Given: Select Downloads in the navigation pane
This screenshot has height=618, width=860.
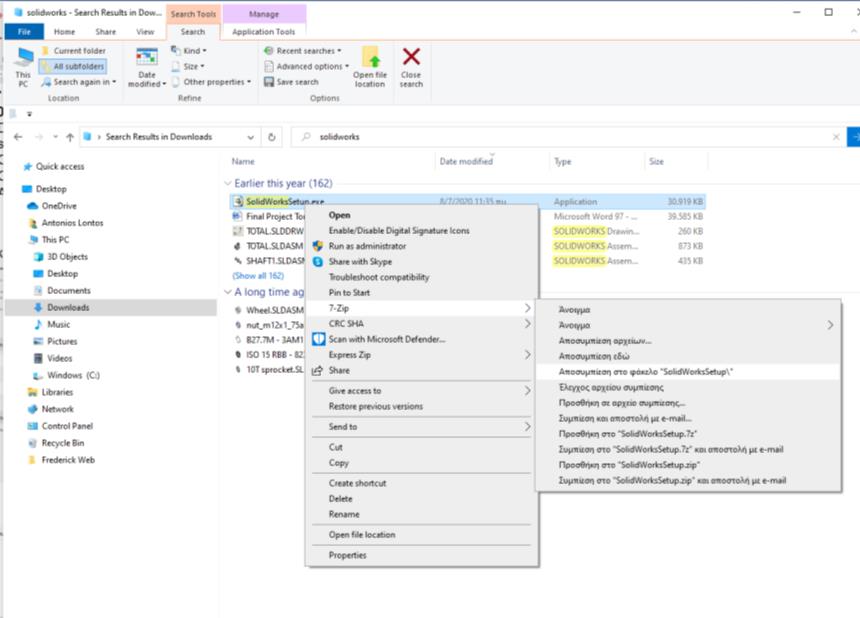Looking at the screenshot, I should [x=68, y=308].
